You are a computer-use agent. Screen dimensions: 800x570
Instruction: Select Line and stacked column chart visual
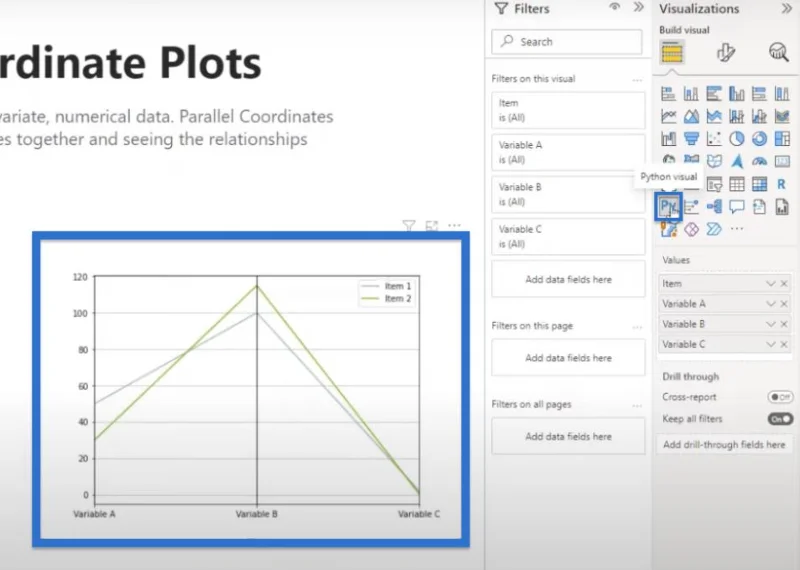click(x=737, y=116)
